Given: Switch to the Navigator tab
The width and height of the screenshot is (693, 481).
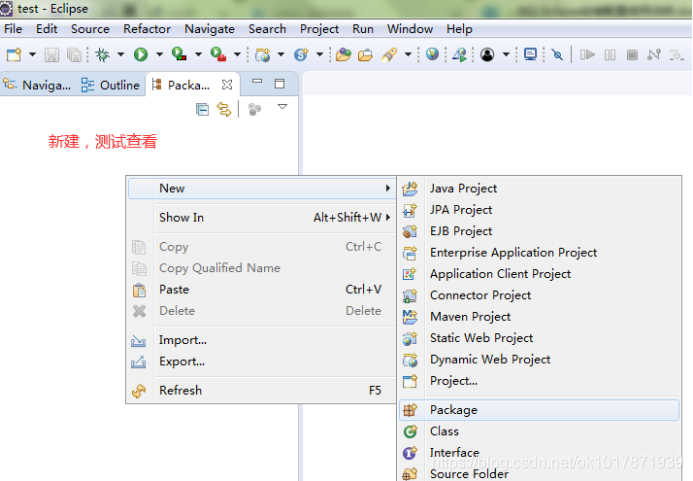Looking at the screenshot, I should pyautogui.click(x=37, y=85).
